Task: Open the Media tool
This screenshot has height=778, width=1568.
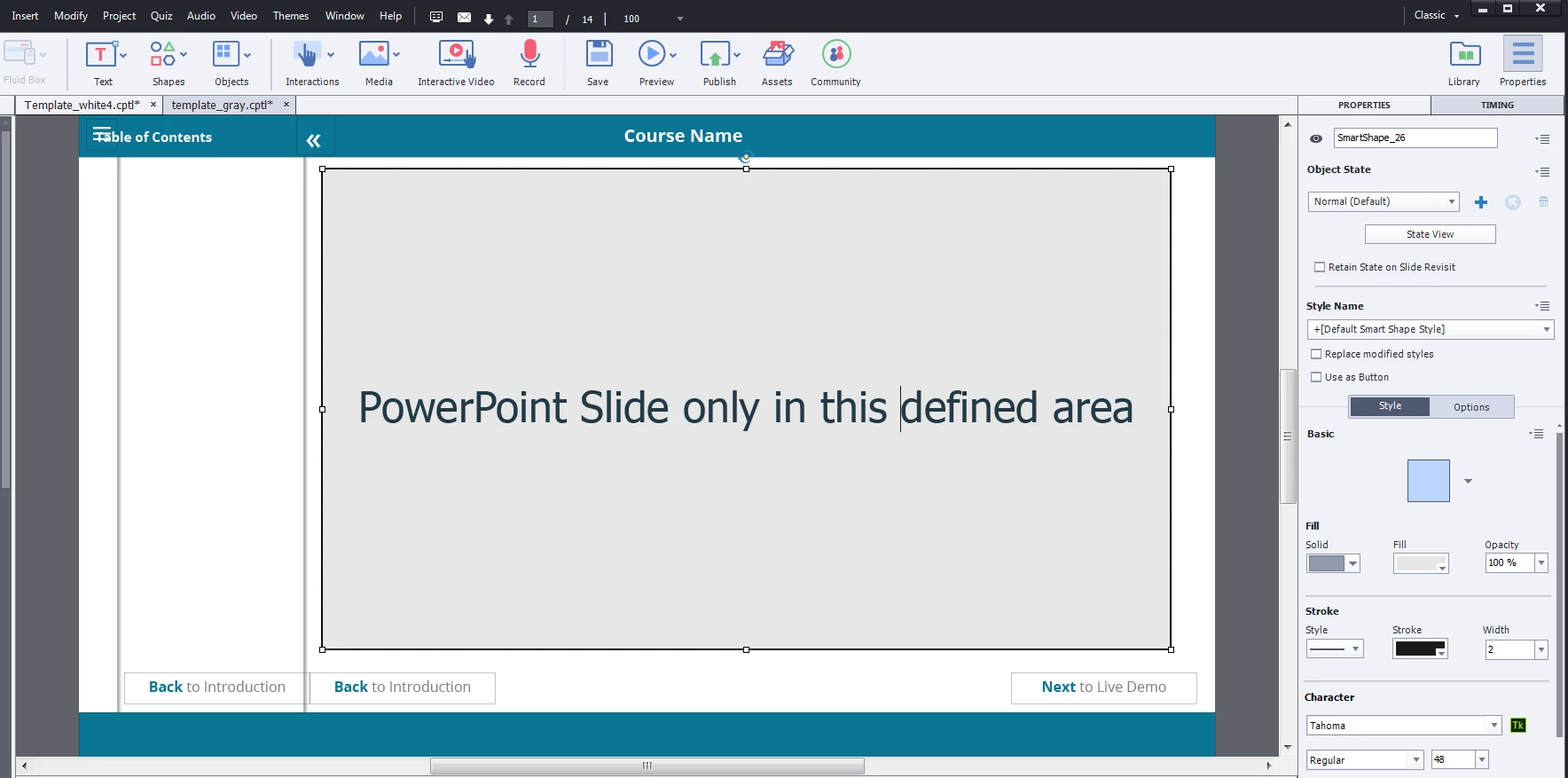Action: (379, 63)
